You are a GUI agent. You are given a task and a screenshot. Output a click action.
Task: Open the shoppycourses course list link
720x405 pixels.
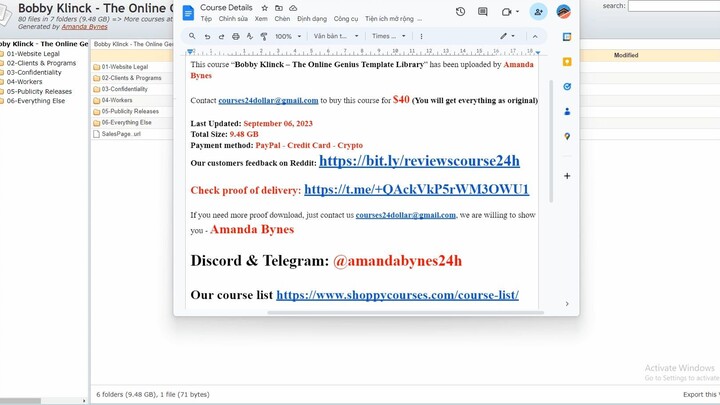pos(397,295)
